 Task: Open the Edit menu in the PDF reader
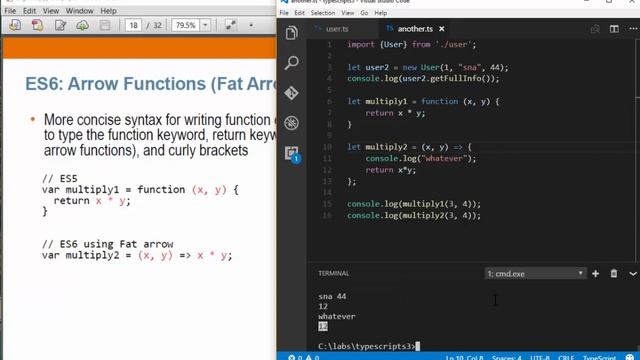pyautogui.click(x=29, y=11)
